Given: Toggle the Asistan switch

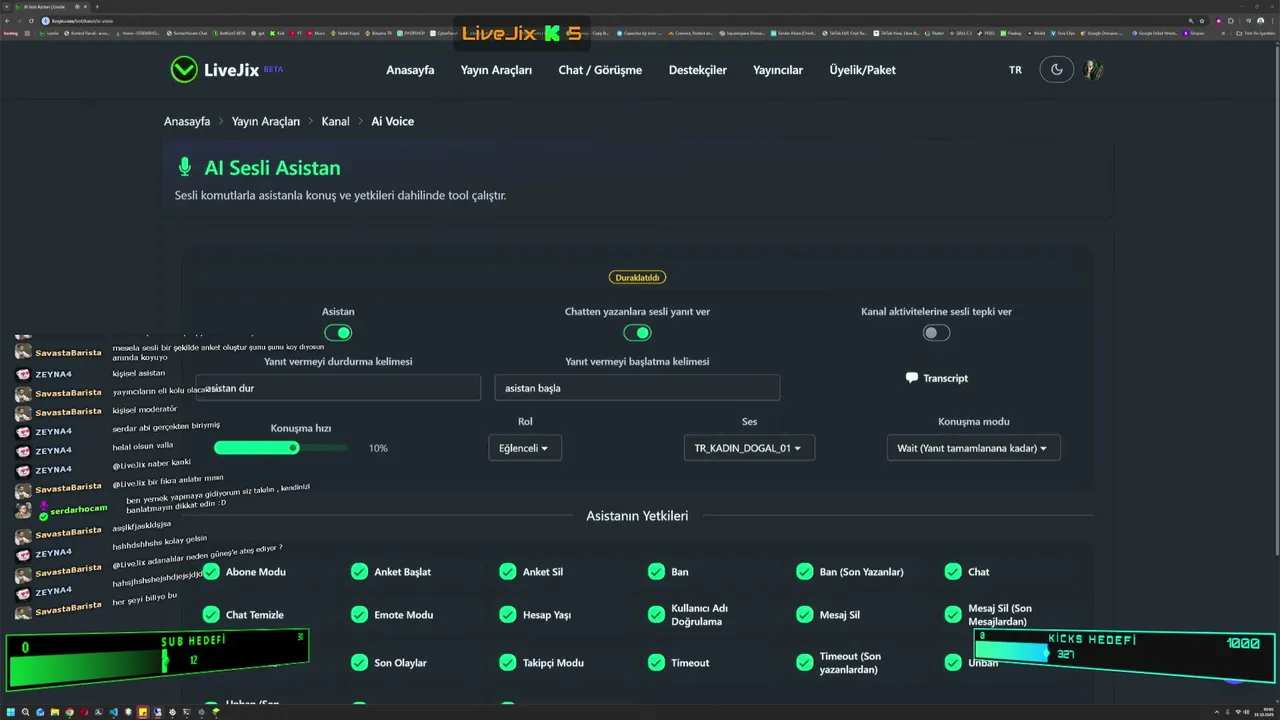Looking at the screenshot, I should click(x=338, y=333).
